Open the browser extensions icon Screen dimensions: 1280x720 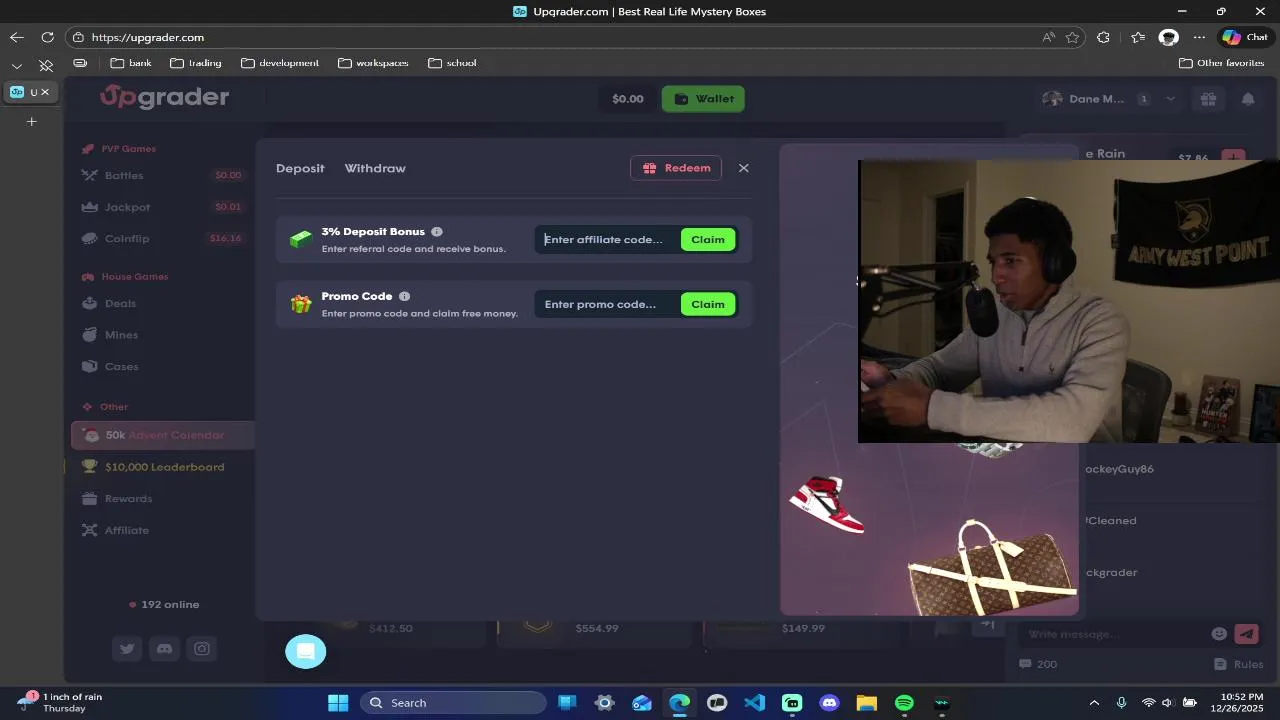1103,37
